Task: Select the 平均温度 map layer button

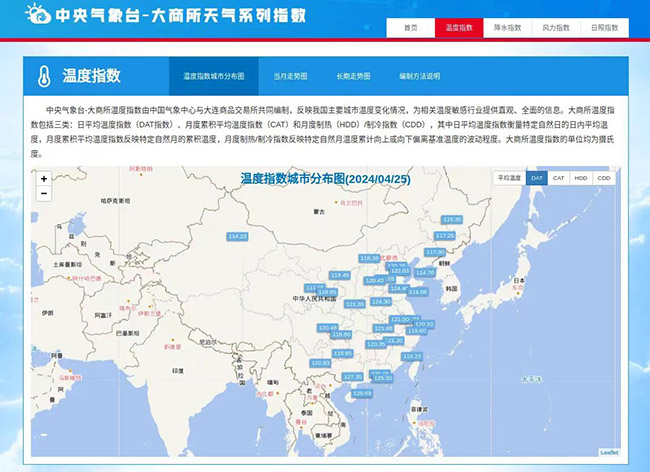Action: (x=509, y=178)
